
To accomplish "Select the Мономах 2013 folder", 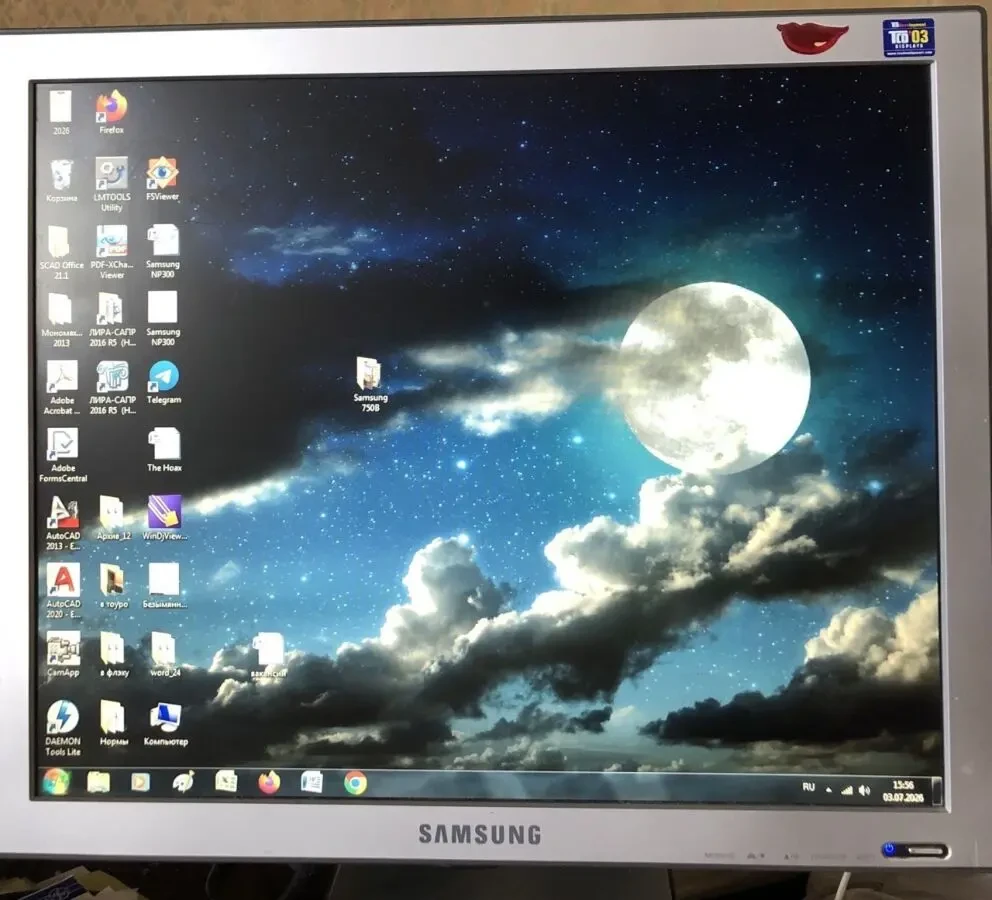I will pyautogui.click(x=61, y=319).
